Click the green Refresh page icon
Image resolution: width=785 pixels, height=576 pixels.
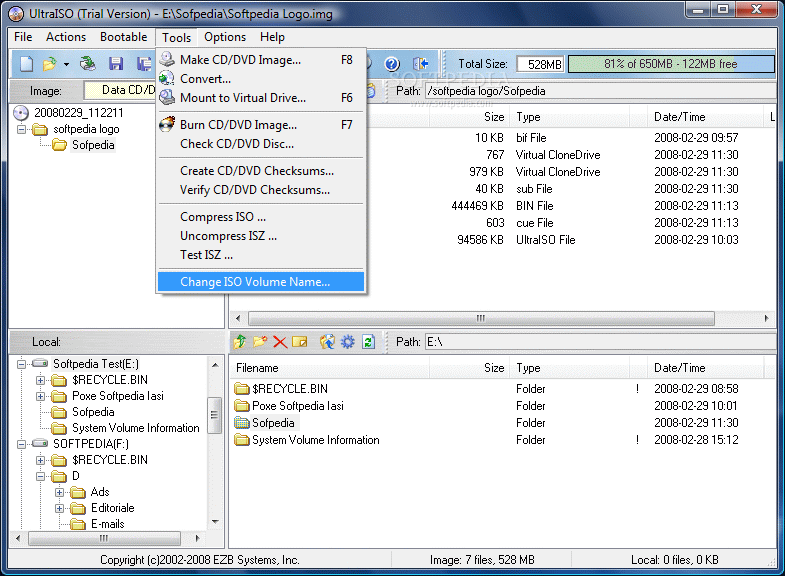click(x=368, y=342)
